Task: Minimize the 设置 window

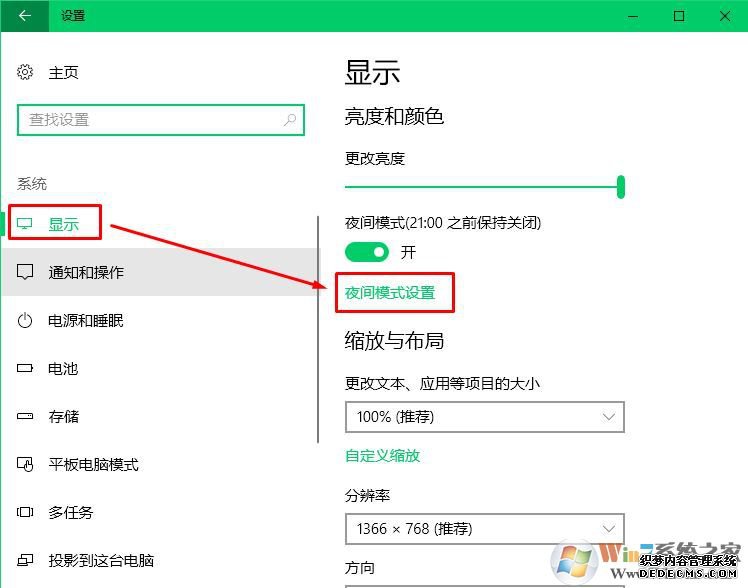Action: 633,16
